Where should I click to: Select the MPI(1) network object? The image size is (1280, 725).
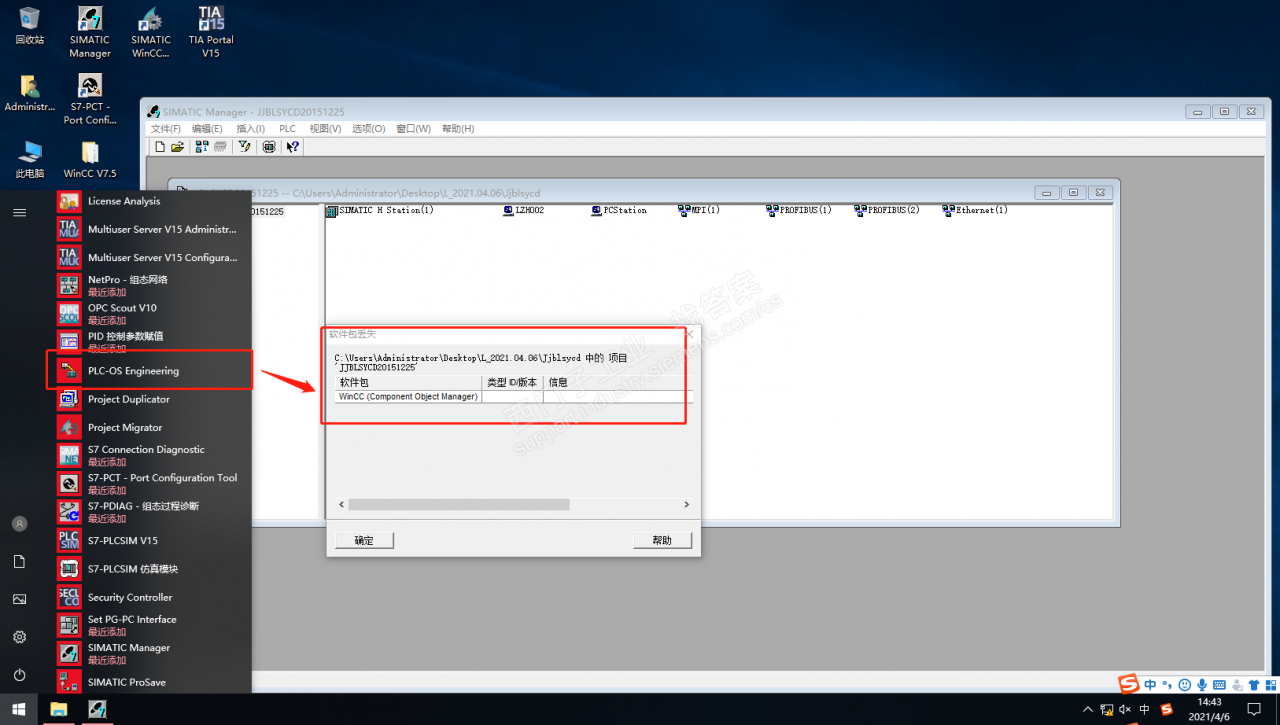pos(699,211)
